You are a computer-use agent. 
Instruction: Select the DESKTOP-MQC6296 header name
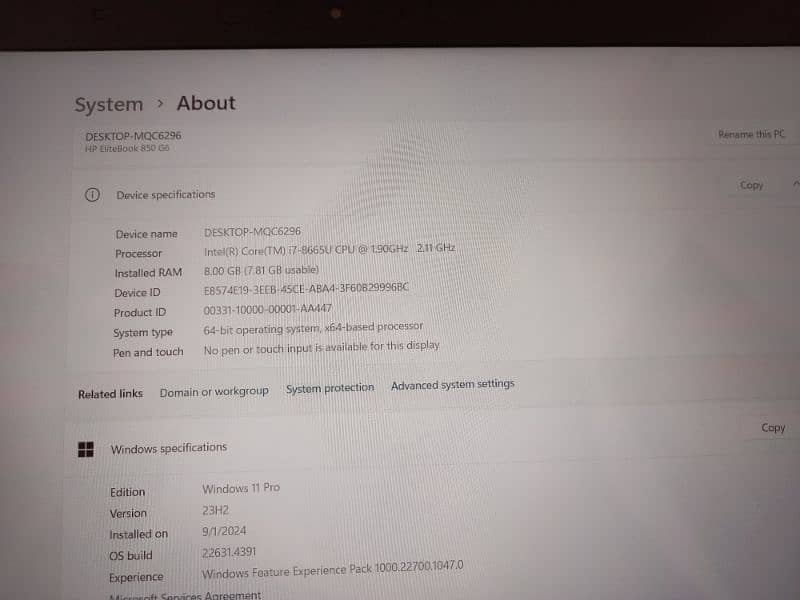pos(133,136)
